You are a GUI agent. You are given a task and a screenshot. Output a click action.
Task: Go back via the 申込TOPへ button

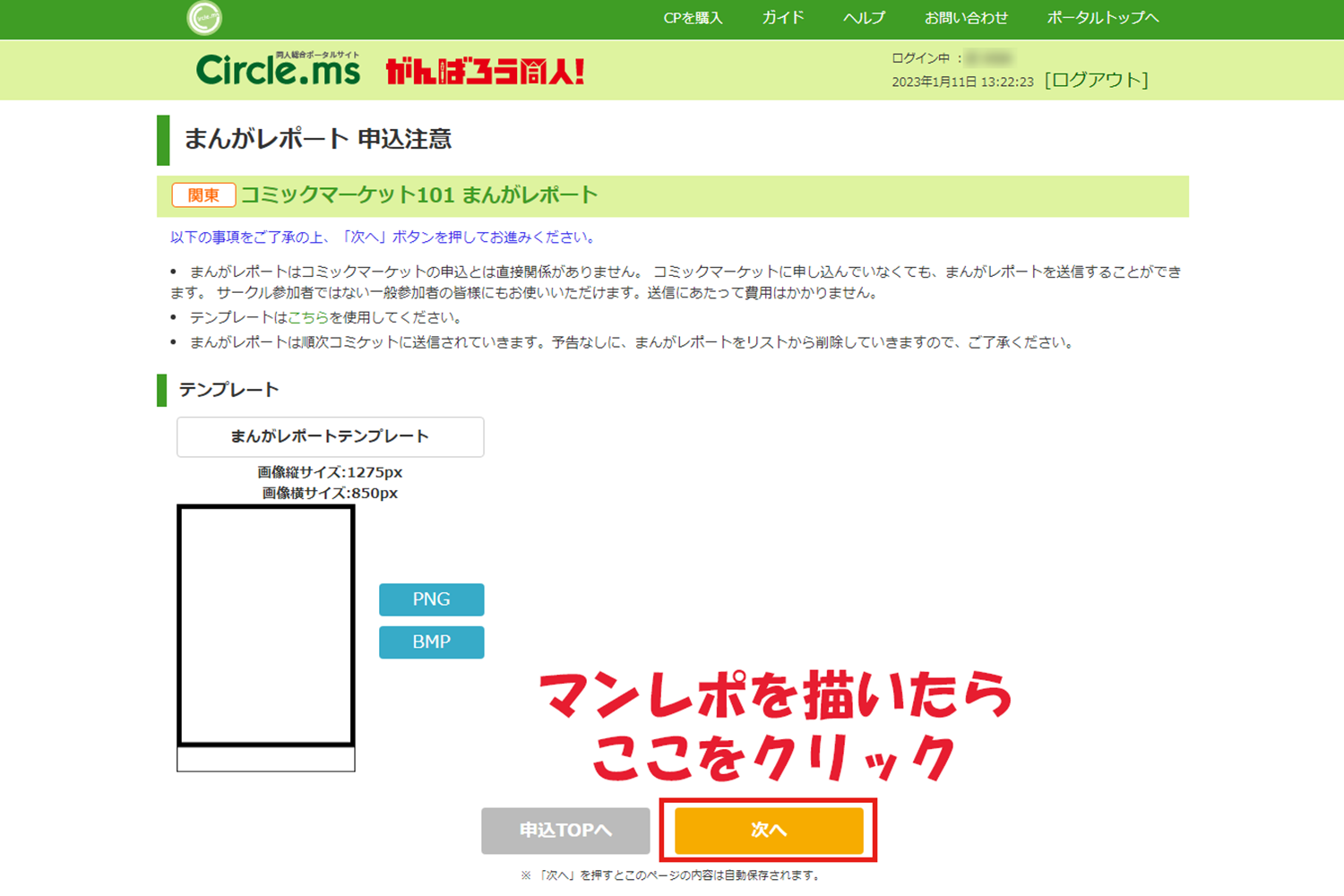coord(565,831)
